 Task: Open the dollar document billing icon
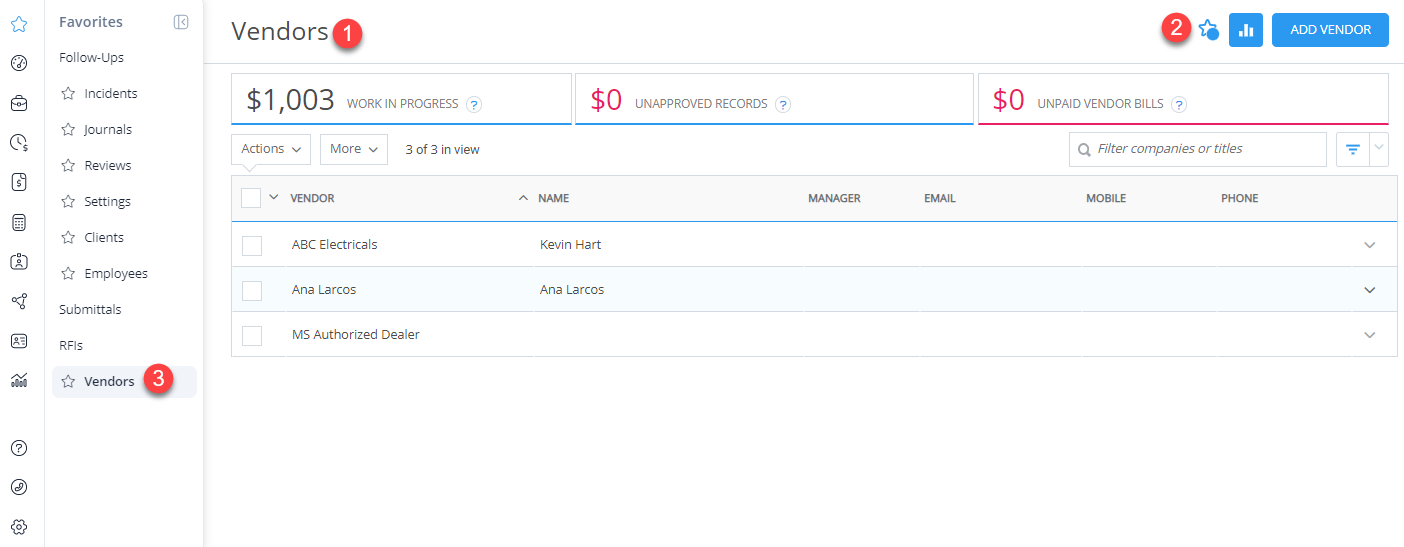pos(19,182)
